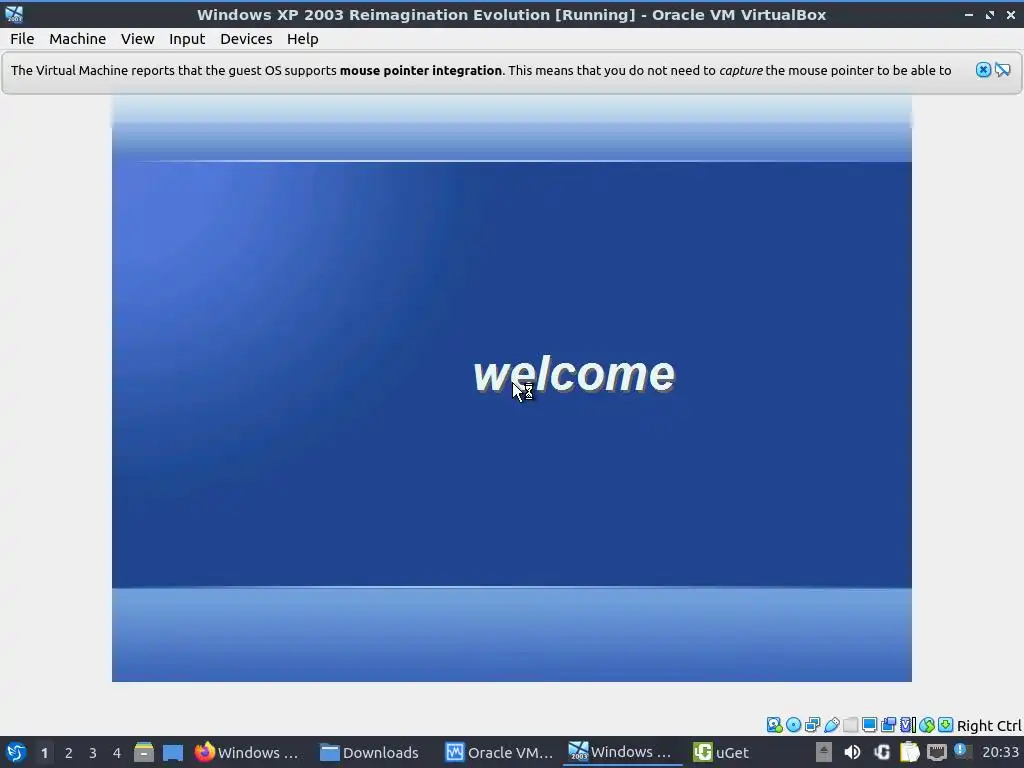The width and height of the screenshot is (1024, 768).
Task: Switch to virtual desktop 2
Action: pyautogui.click(x=68, y=753)
